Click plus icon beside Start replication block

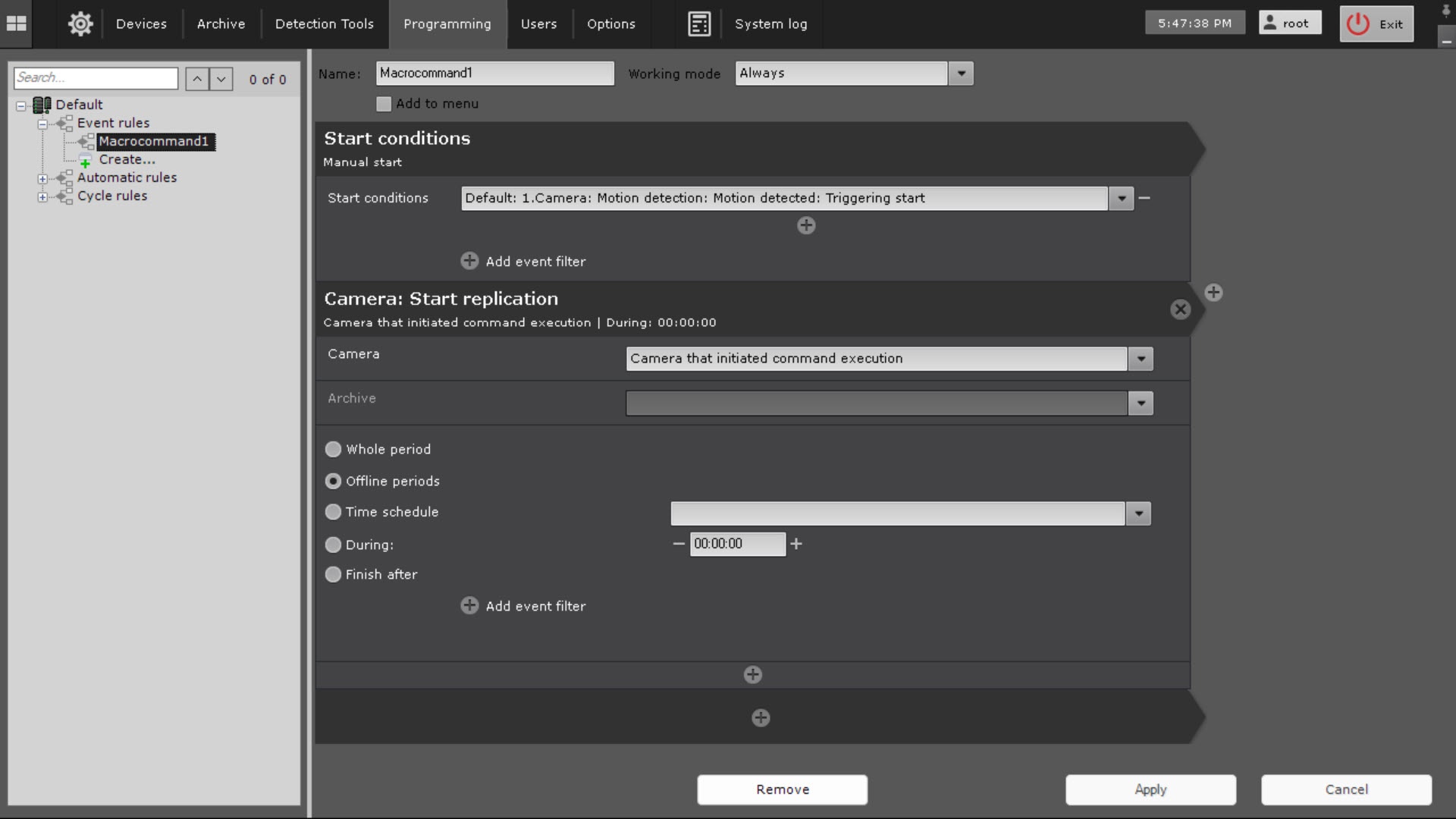pos(1213,293)
